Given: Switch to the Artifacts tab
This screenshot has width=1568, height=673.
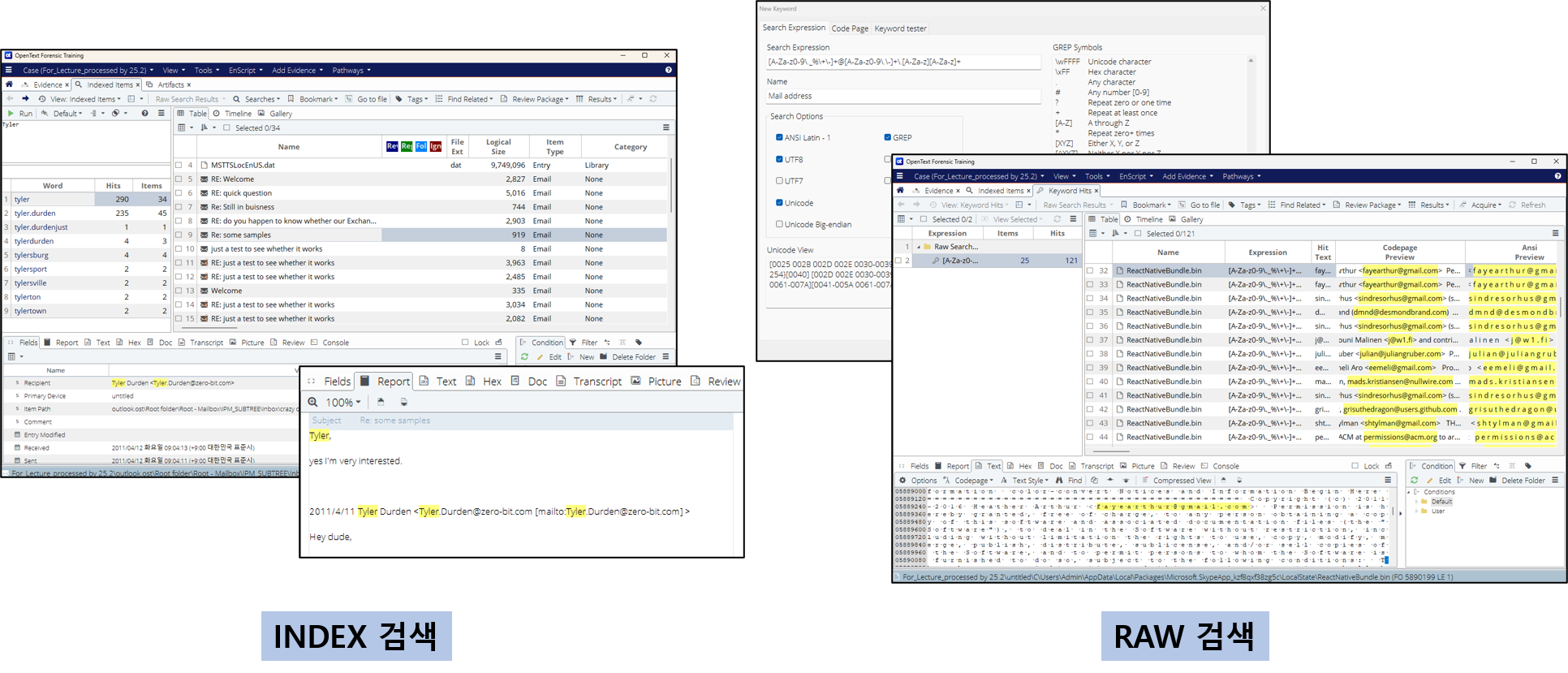Looking at the screenshot, I should (x=167, y=84).
